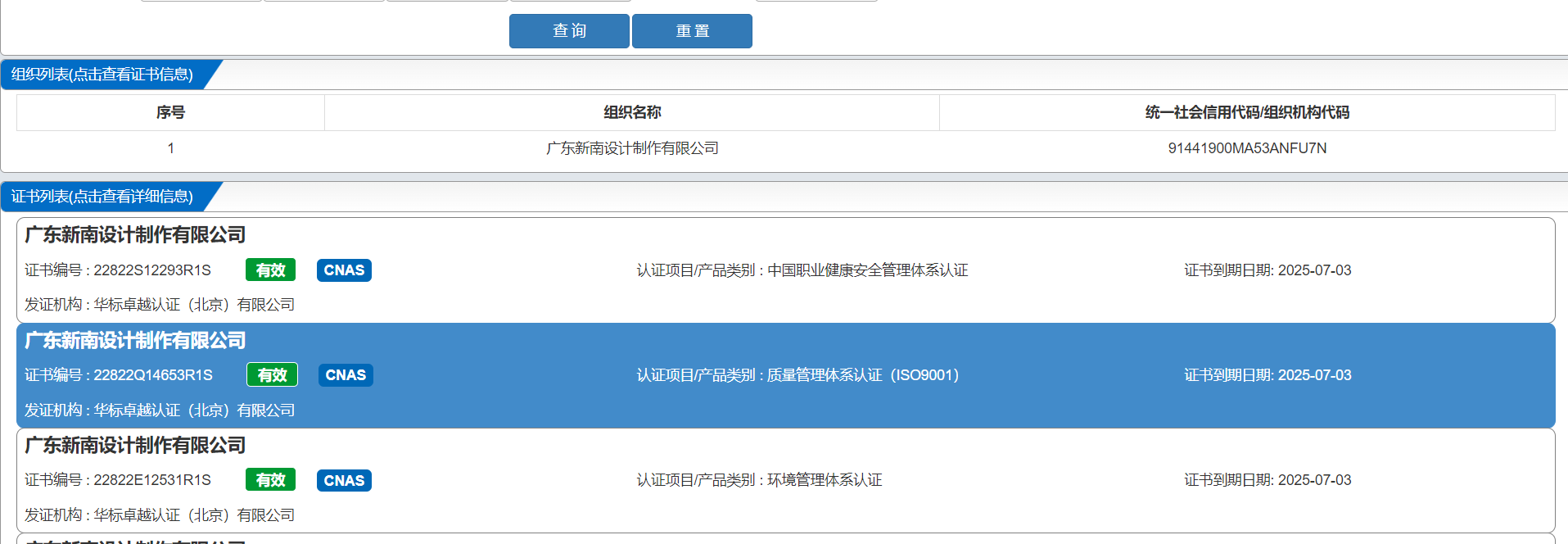Click issuing body line under certificate 22822E12531R1S
Image resolution: width=1568 pixels, height=544 pixels.
click(160, 515)
